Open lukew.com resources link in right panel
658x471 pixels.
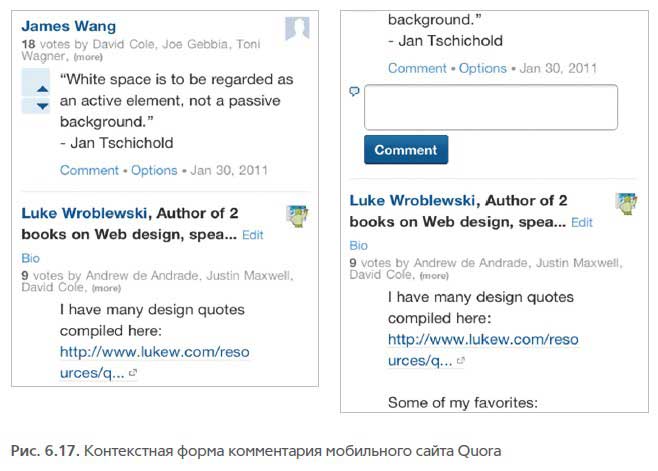[483, 350]
